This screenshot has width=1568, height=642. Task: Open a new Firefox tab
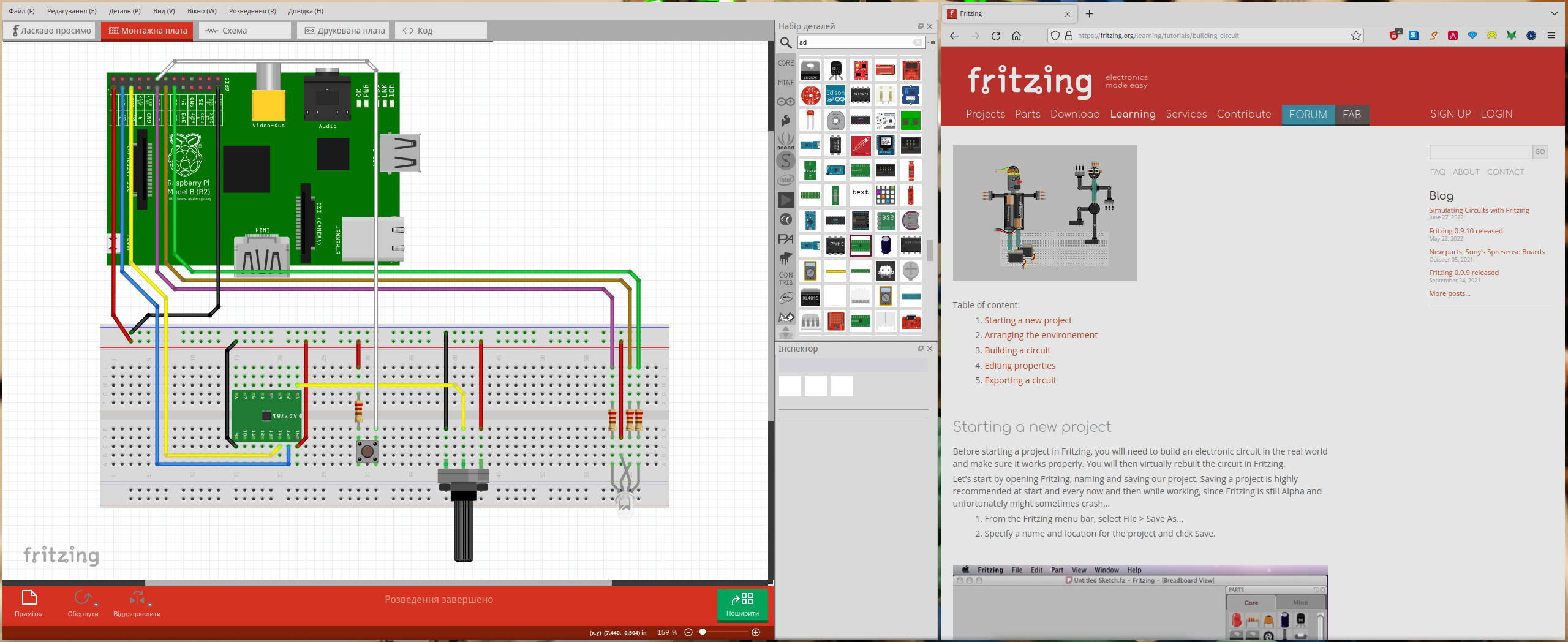pos(1089,13)
